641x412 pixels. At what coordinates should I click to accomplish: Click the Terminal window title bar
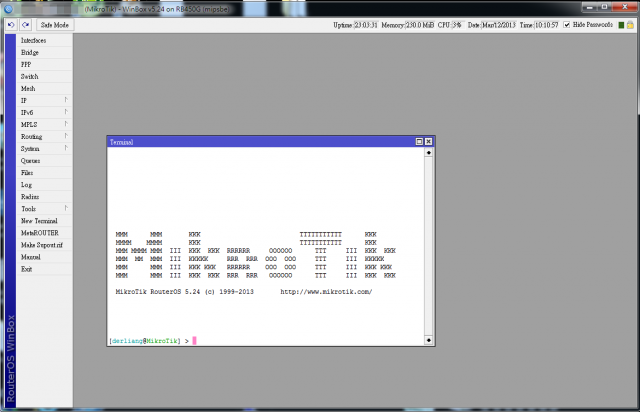point(262,142)
